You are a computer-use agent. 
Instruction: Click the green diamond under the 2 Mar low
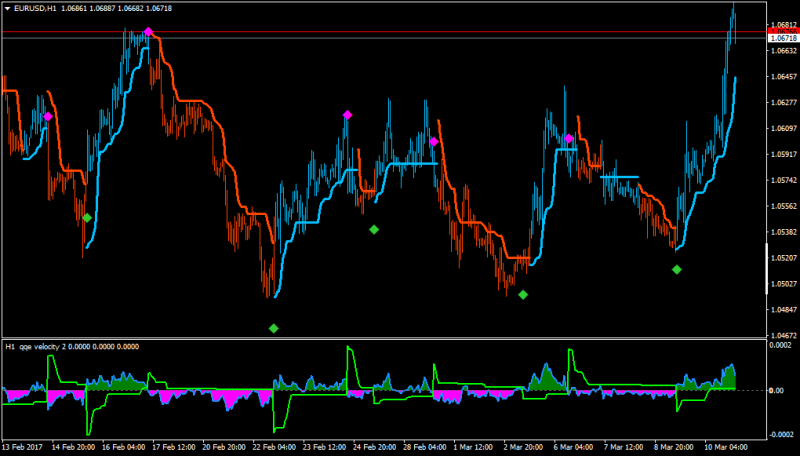(x=523, y=295)
